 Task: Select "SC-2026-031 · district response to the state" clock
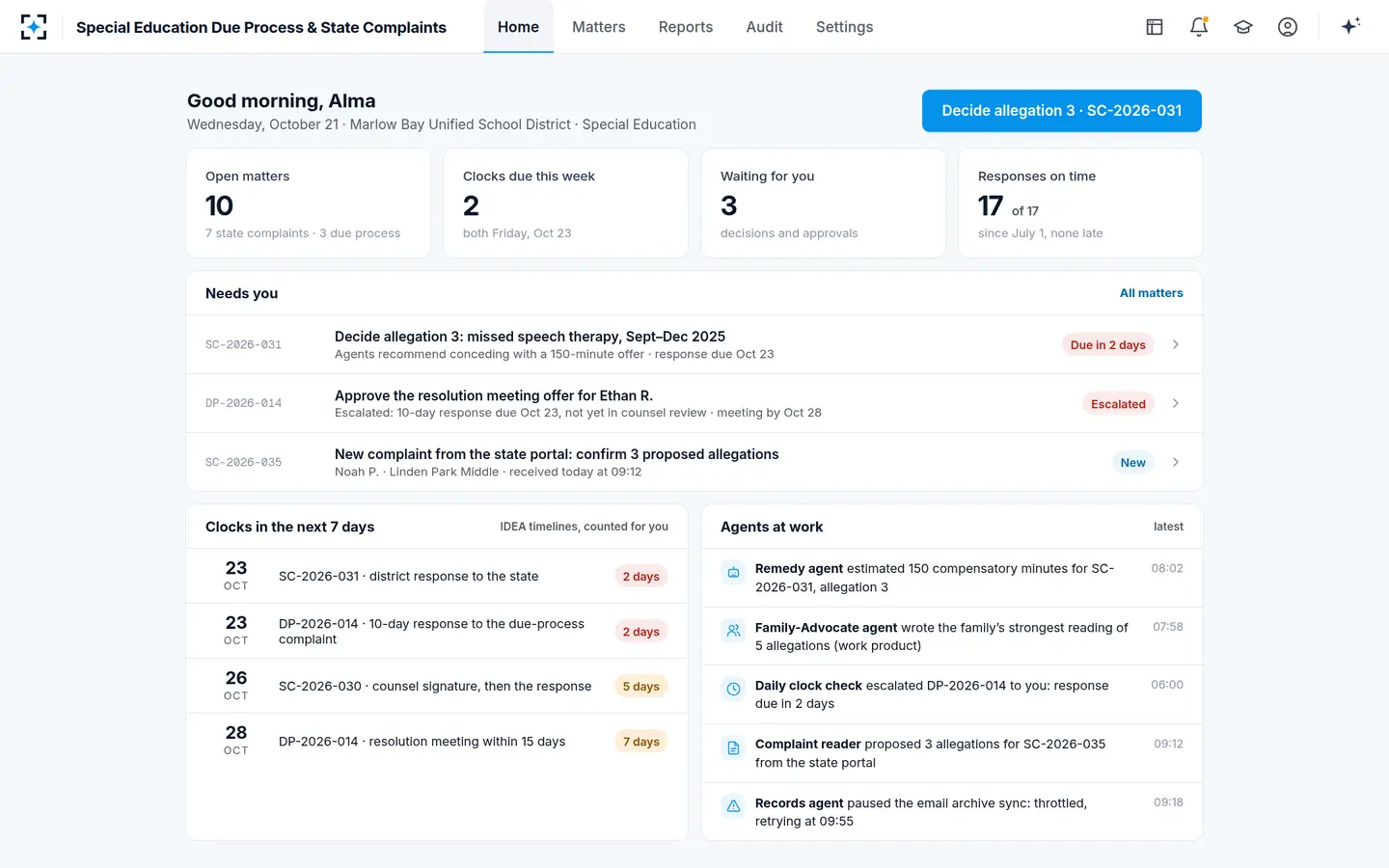(437, 577)
